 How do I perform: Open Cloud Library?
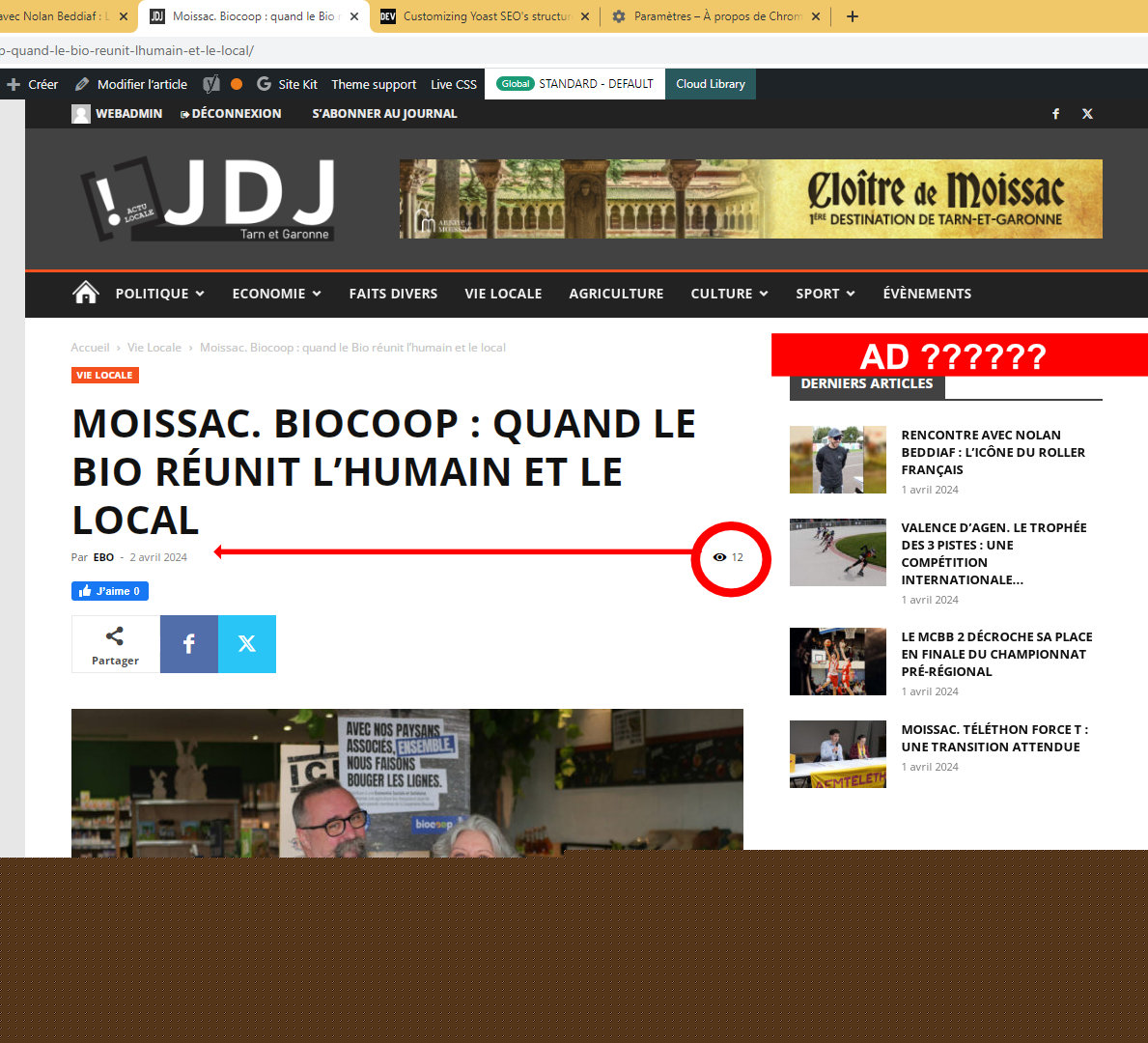pos(711,83)
